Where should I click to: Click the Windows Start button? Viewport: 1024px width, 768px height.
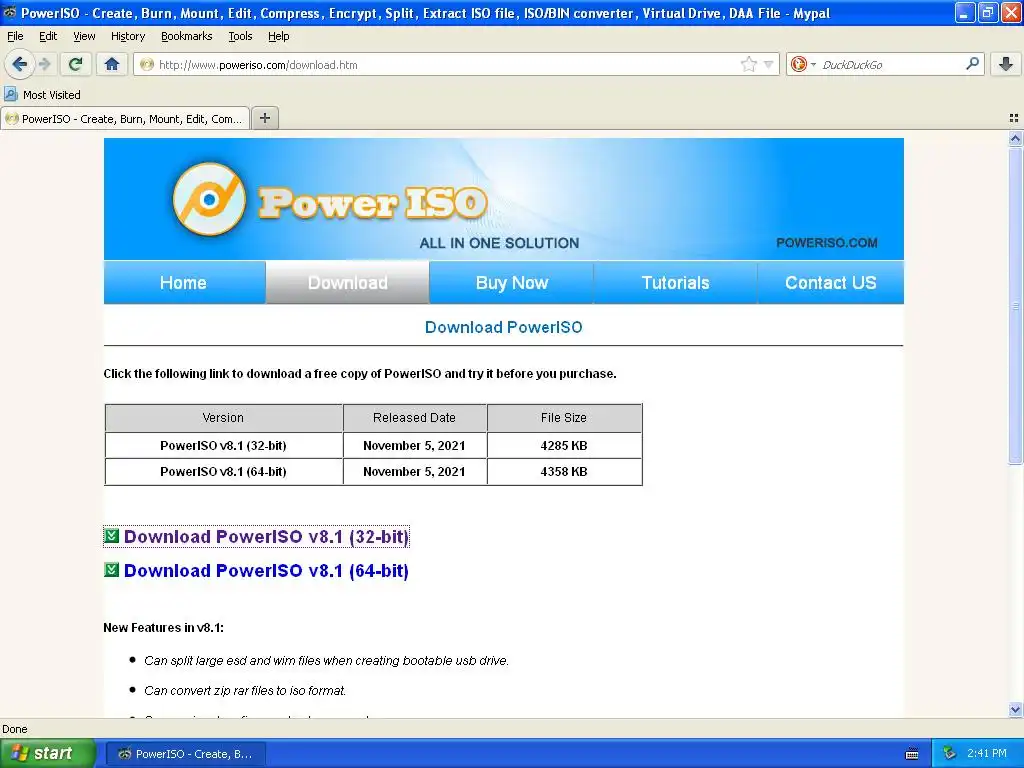47,753
